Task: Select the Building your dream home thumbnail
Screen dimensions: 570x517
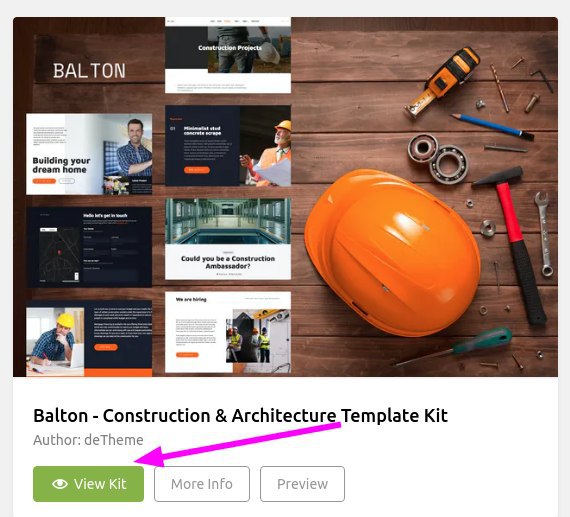Action: 89,154
